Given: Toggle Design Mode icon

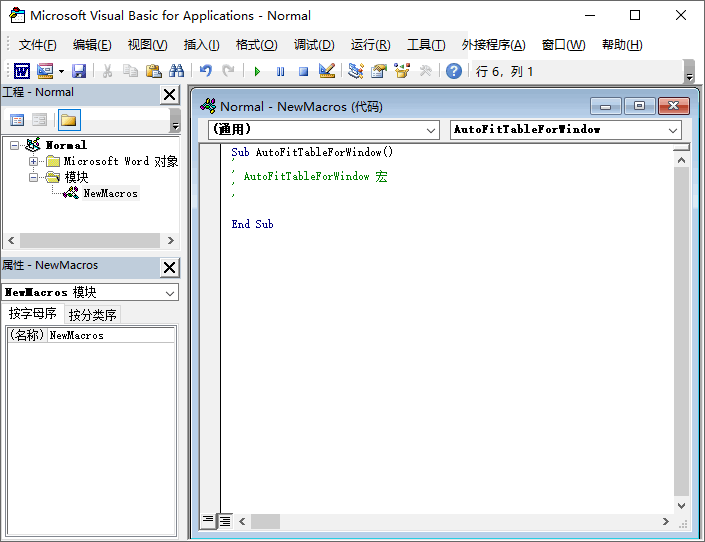Looking at the screenshot, I should click(326, 71).
